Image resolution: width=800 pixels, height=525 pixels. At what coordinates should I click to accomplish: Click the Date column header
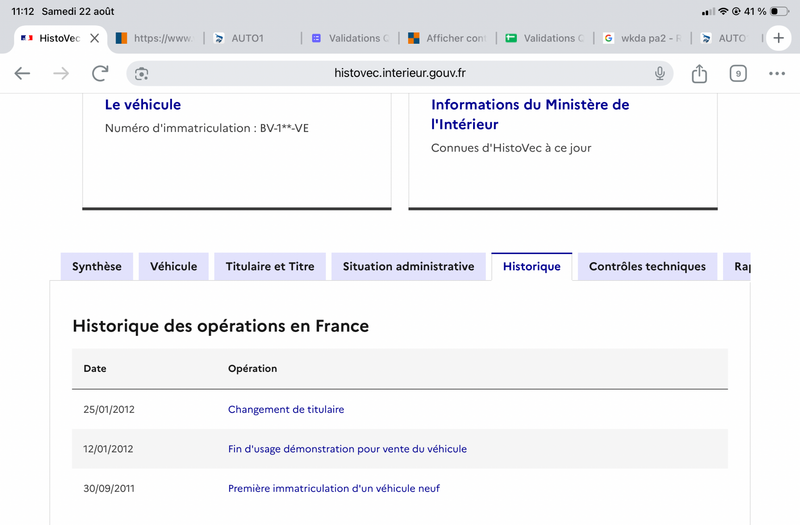(x=95, y=368)
